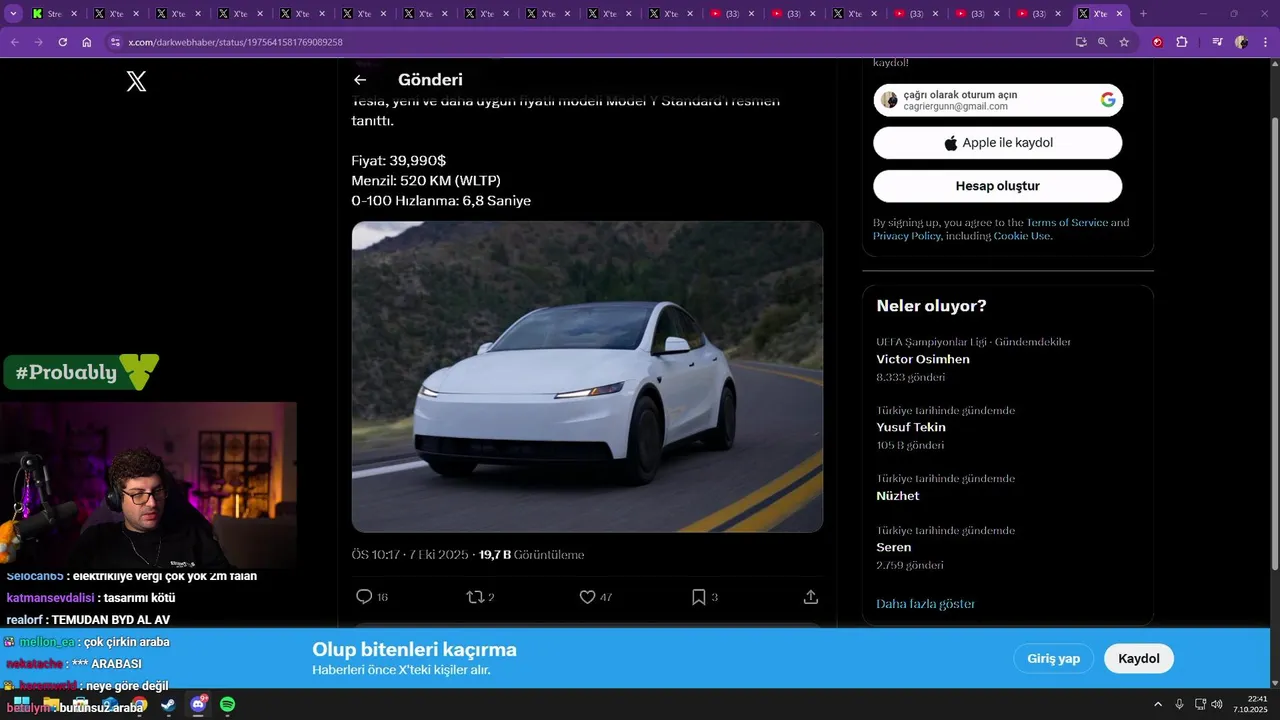Click '0-100 Hızlanma: 6,8 Saniye' text
This screenshot has width=1280, height=720.
tap(441, 201)
